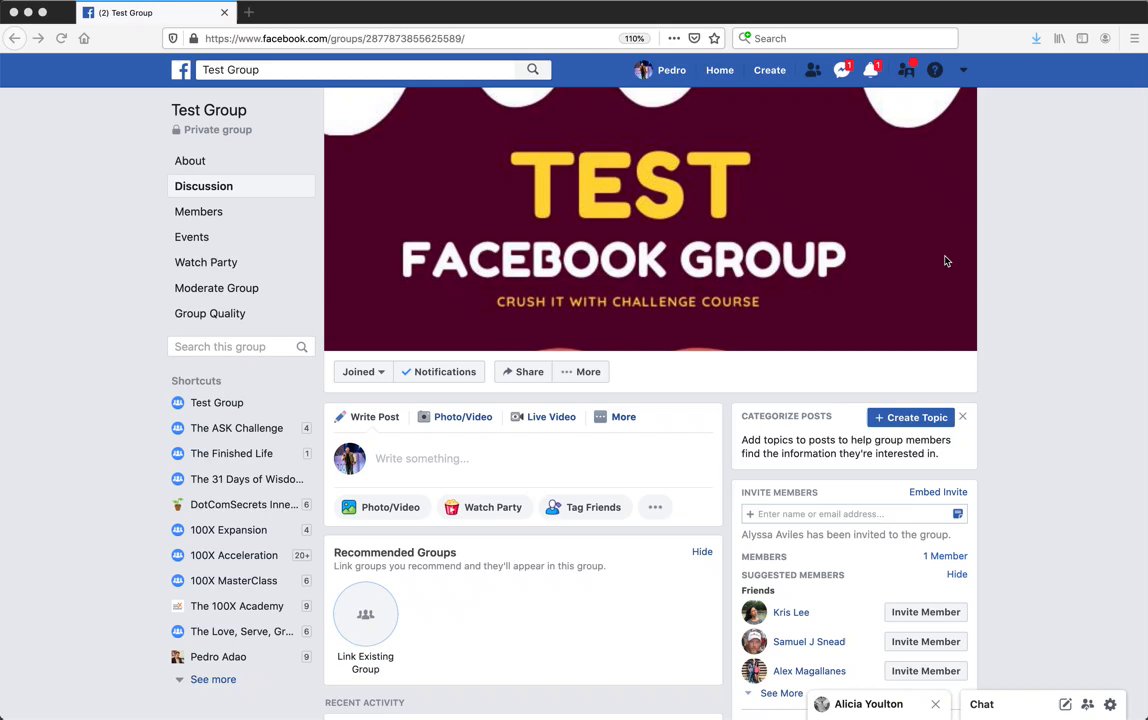Click the Tag Friends pill button
The height and width of the screenshot is (720, 1148).
584,507
